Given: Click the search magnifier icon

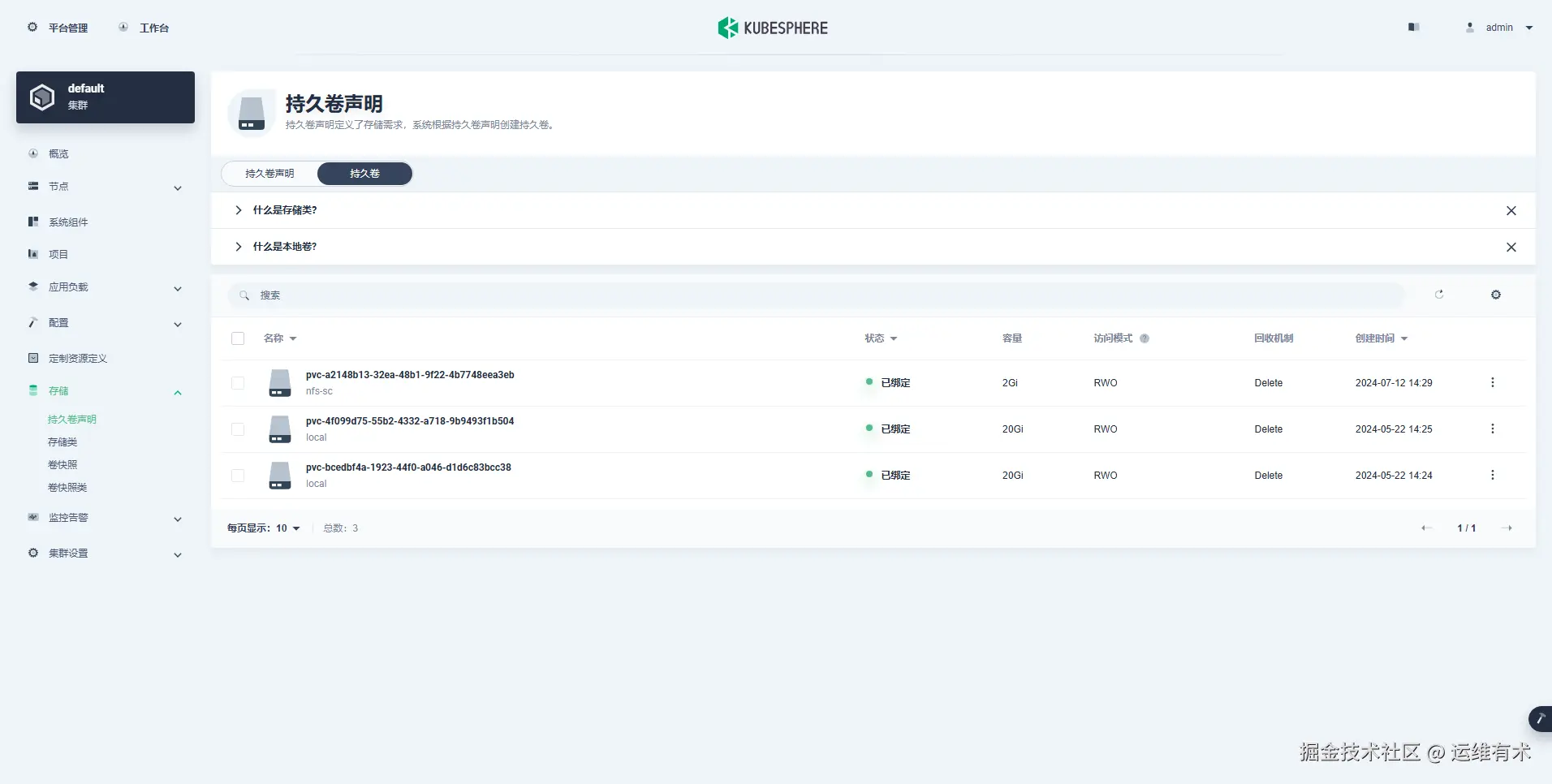Looking at the screenshot, I should tap(244, 295).
